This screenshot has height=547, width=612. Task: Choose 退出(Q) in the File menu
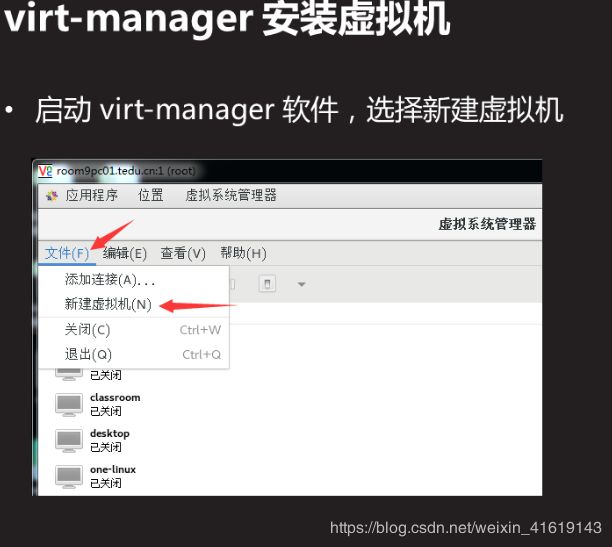[133, 355]
